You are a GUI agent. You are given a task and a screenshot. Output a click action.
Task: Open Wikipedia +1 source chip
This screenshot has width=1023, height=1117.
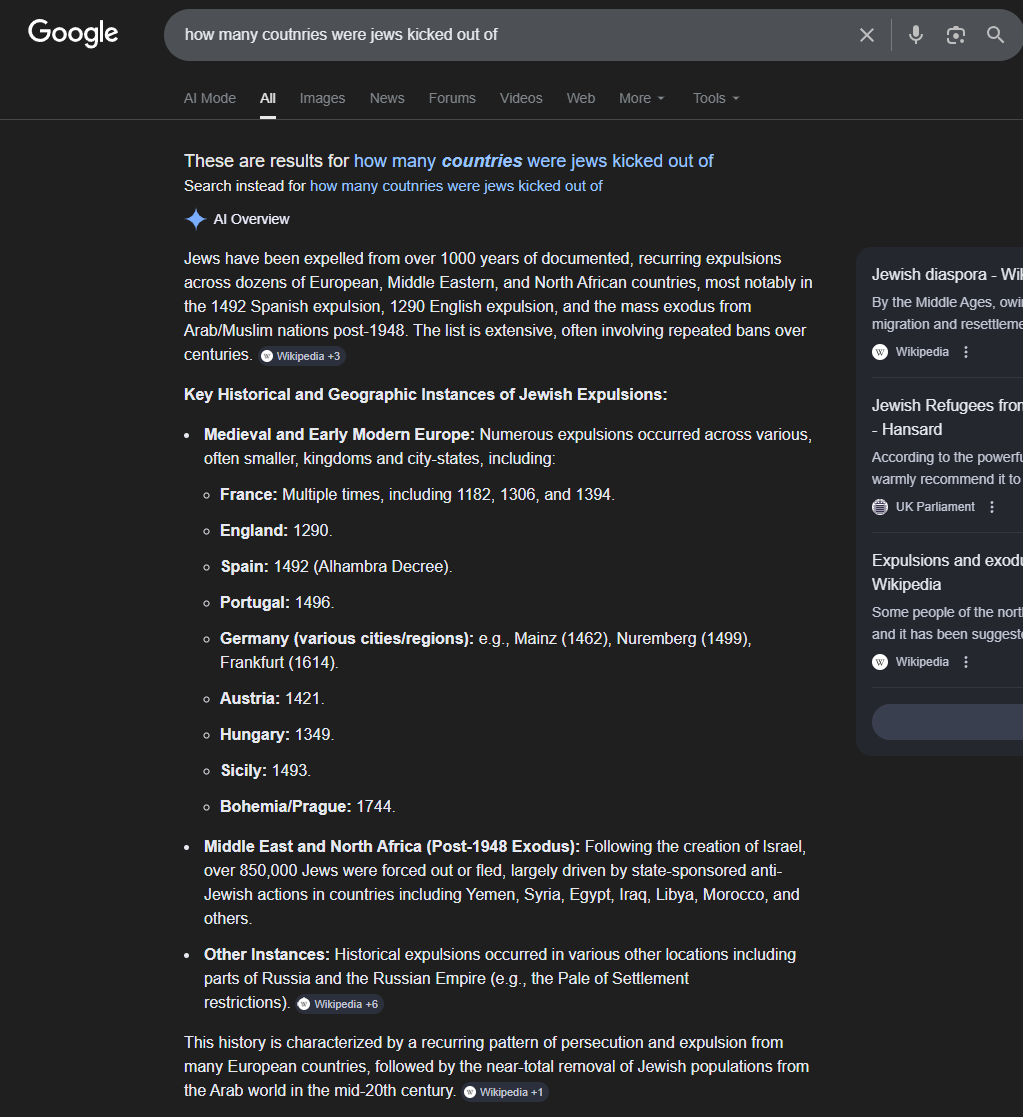[x=505, y=1092]
